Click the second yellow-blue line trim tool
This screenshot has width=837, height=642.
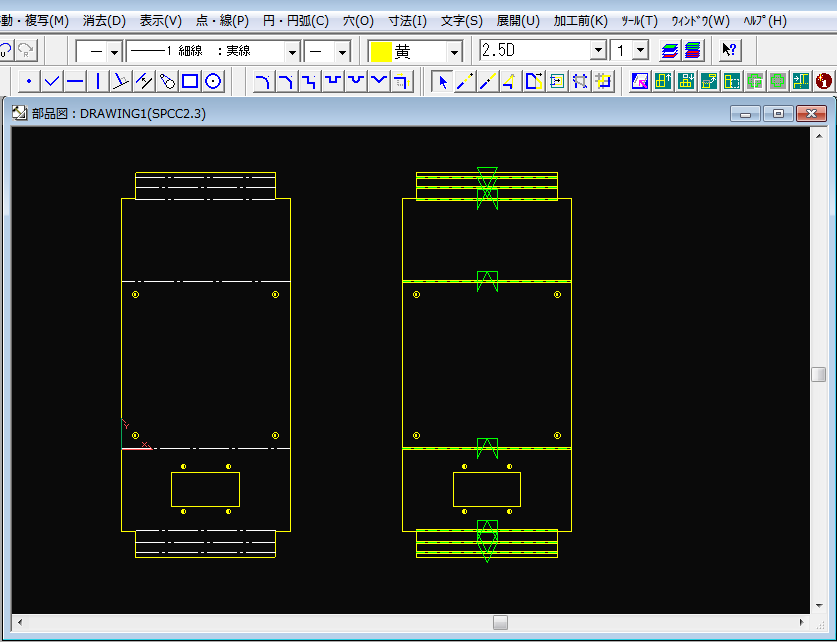(x=488, y=82)
